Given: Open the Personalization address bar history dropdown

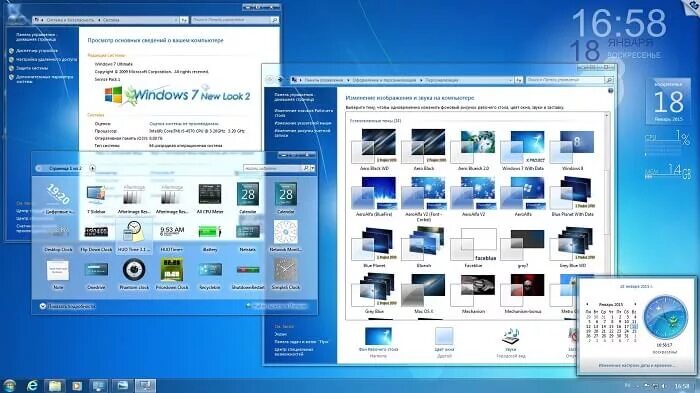Looking at the screenshot, I should point(510,80).
